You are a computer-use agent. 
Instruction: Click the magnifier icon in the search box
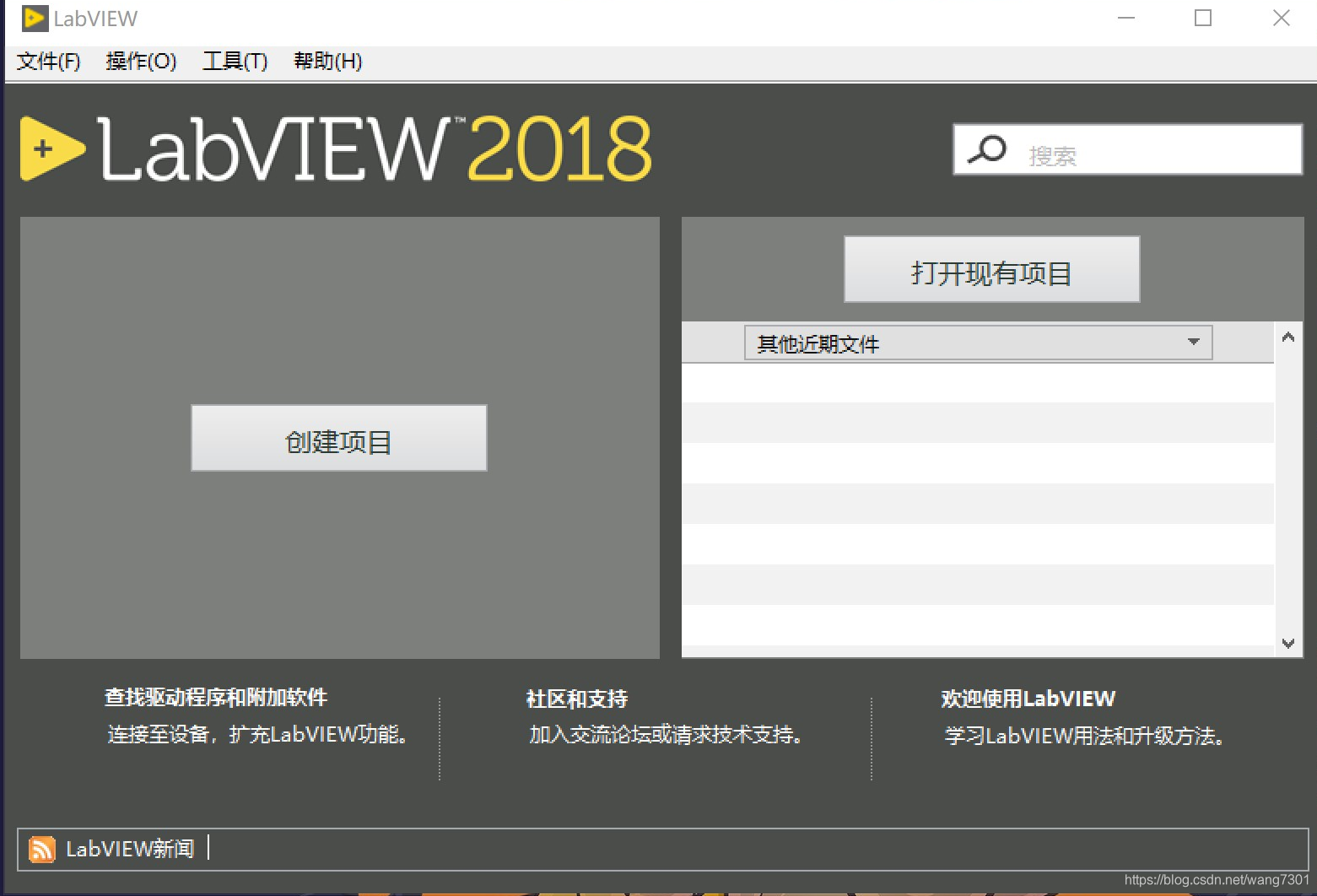point(986,148)
